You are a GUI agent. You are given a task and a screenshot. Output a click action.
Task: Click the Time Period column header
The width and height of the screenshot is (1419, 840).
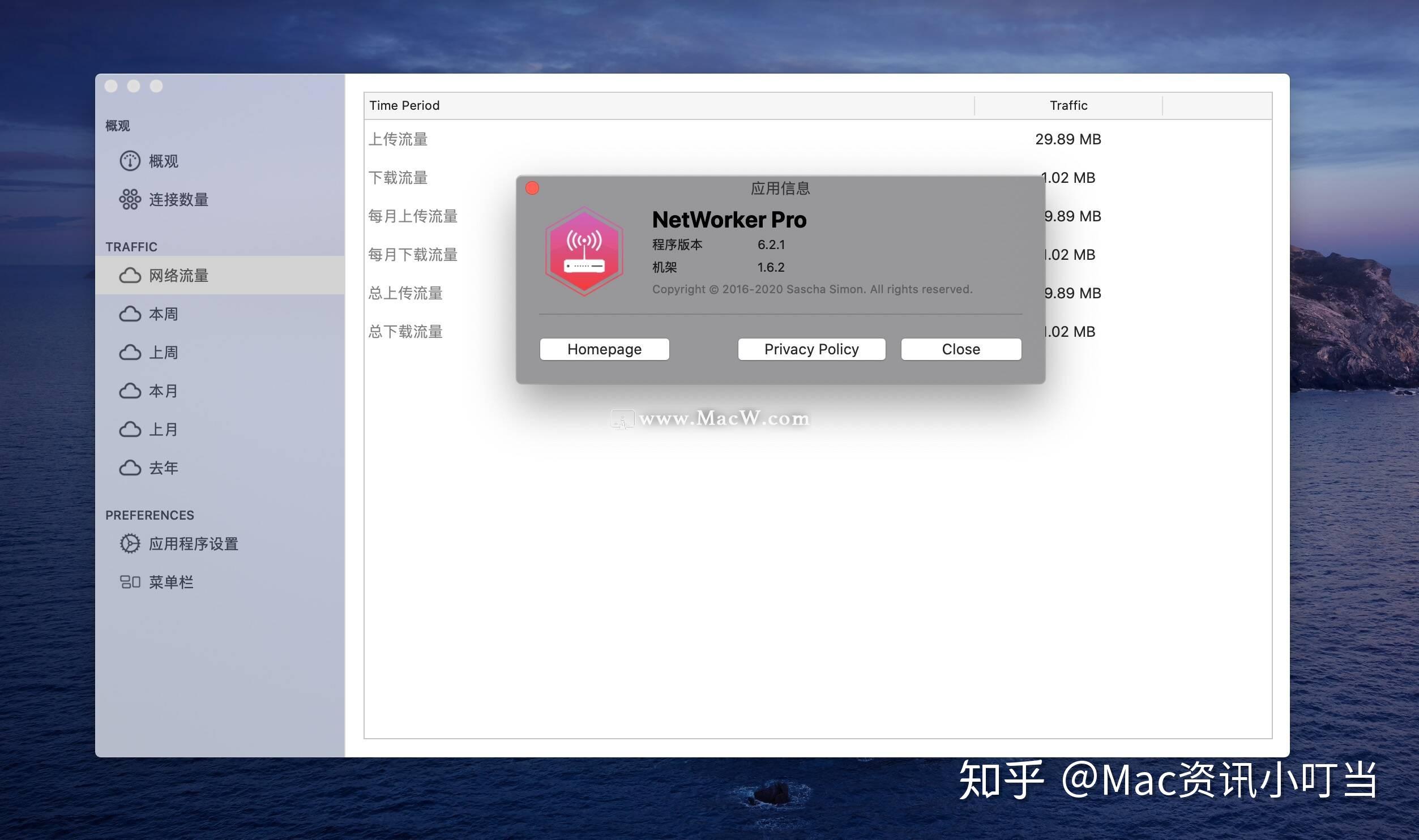pos(404,105)
